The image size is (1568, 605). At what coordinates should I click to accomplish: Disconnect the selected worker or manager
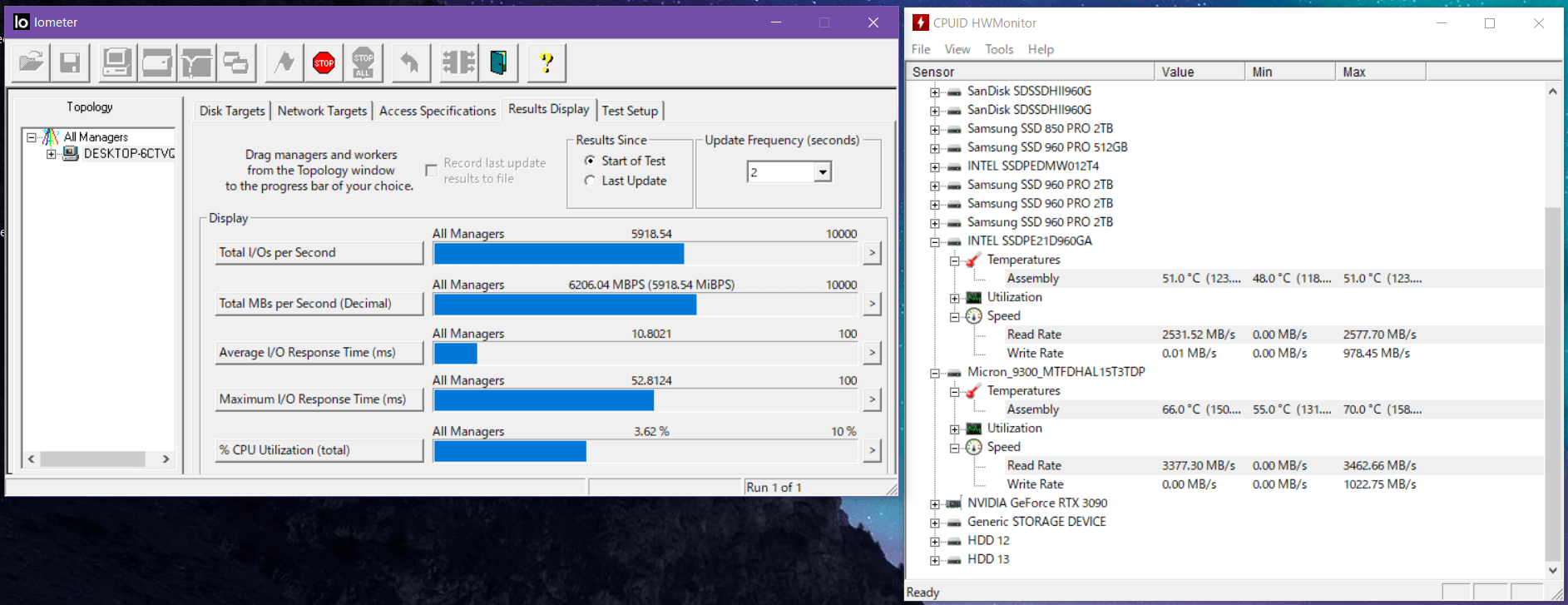(x=458, y=62)
